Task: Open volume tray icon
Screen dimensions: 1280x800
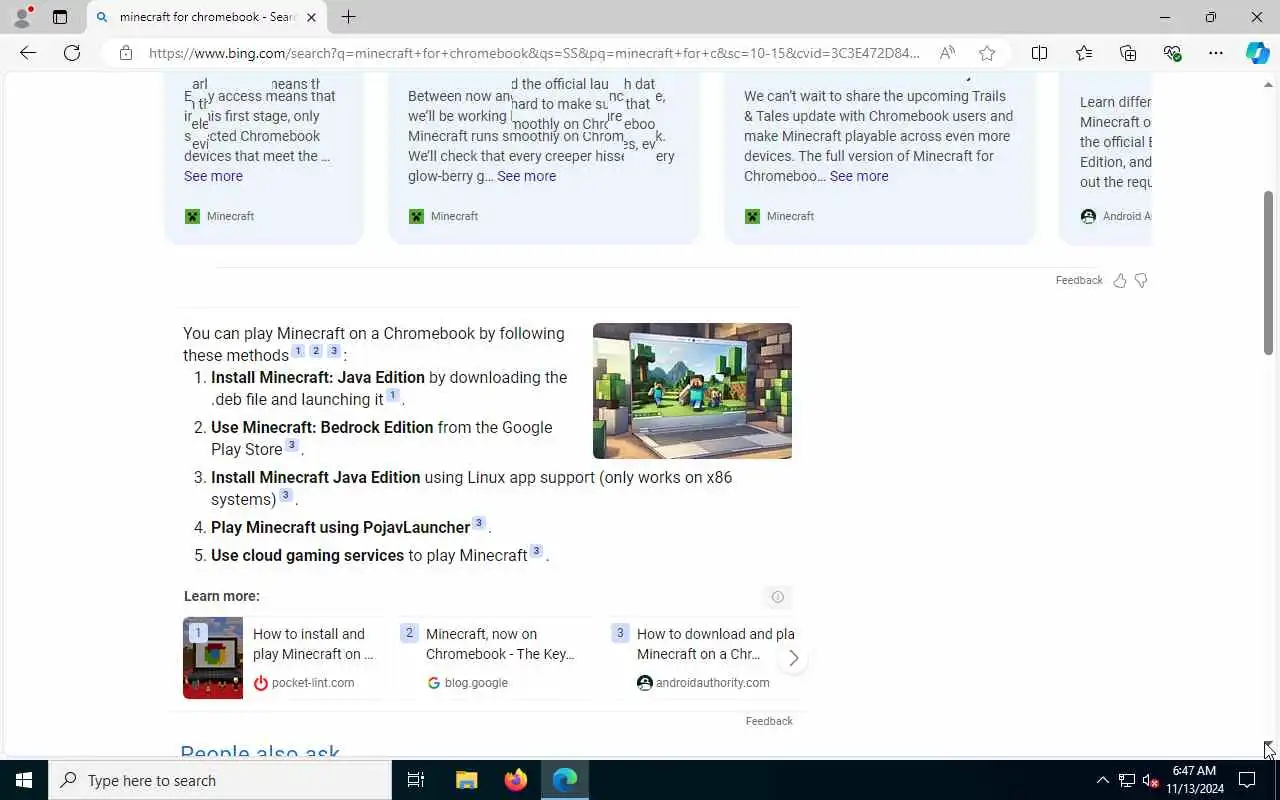Action: pyautogui.click(x=1150, y=780)
